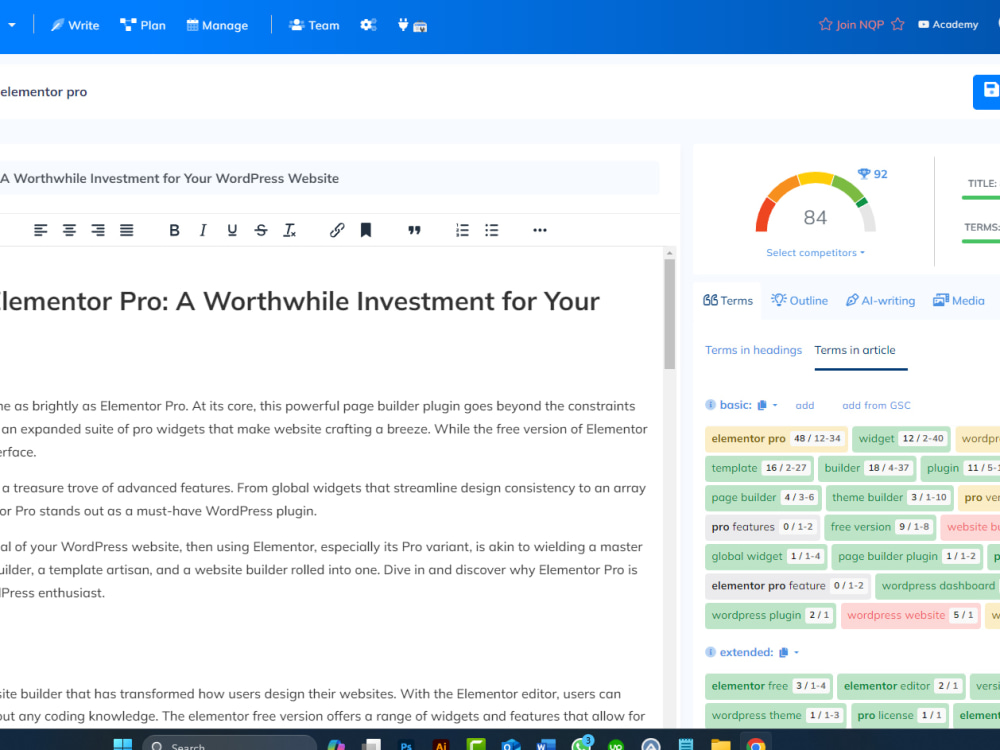Image resolution: width=1000 pixels, height=750 pixels.
Task: Open the Manage menu
Action: pyautogui.click(x=217, y=26)
